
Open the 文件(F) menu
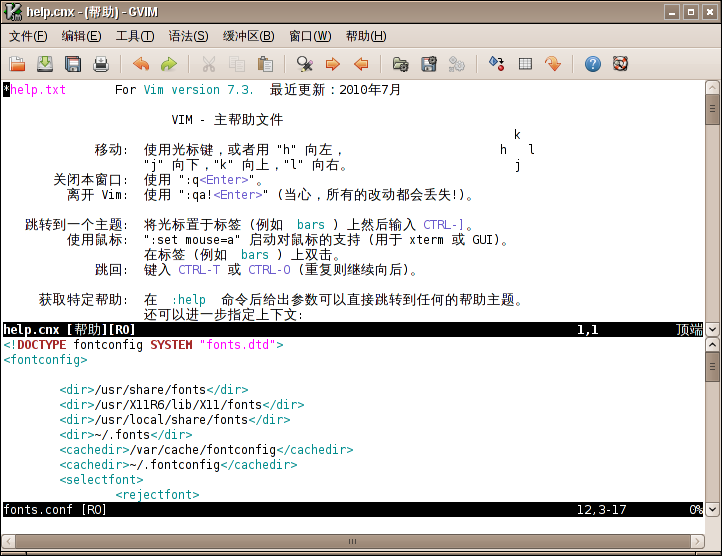point(28,36)
